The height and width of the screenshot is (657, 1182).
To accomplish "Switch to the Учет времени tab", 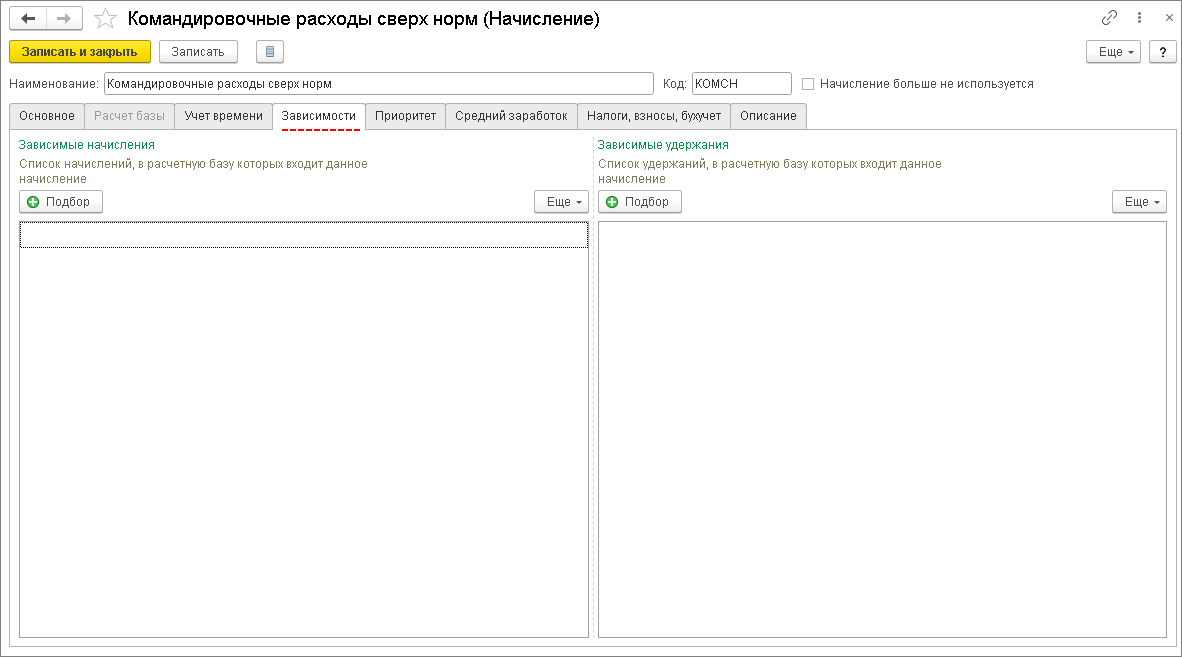I will (224, 116).
